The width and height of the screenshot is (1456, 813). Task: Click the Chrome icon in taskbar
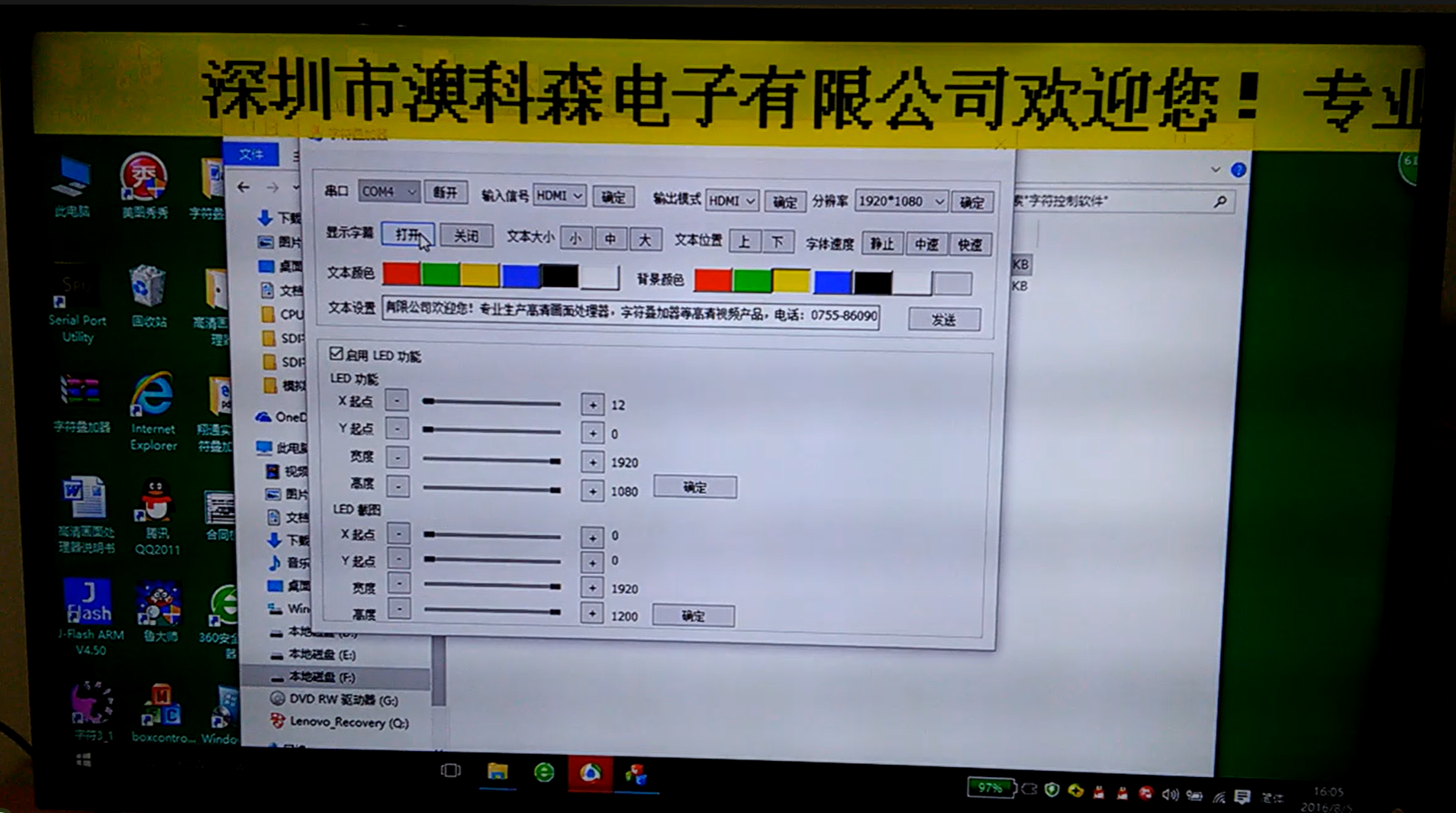coord(590,773)
